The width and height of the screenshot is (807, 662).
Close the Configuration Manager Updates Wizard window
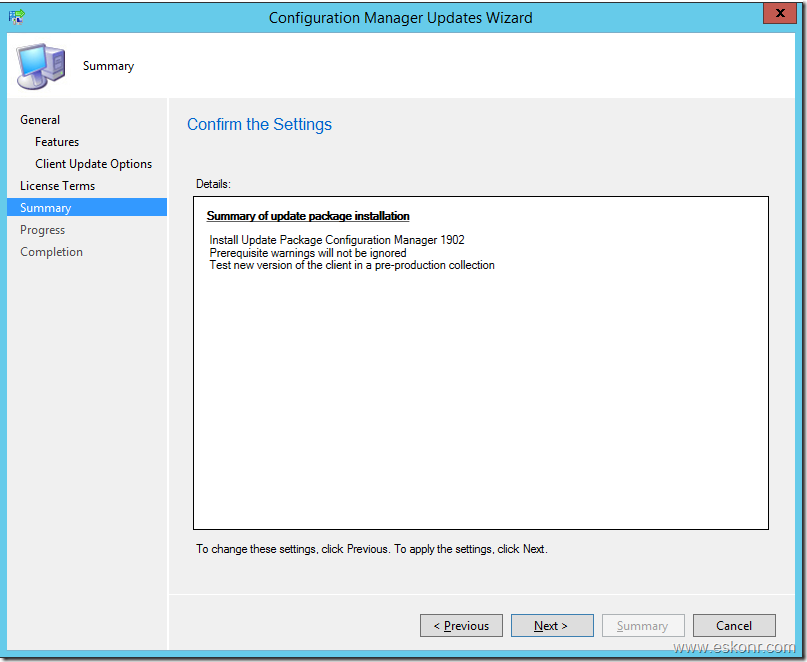(x=780, y=13)
